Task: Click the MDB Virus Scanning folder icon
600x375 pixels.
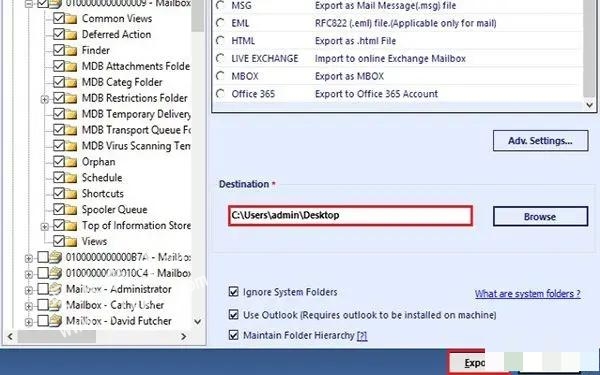Action: point(71,146)
